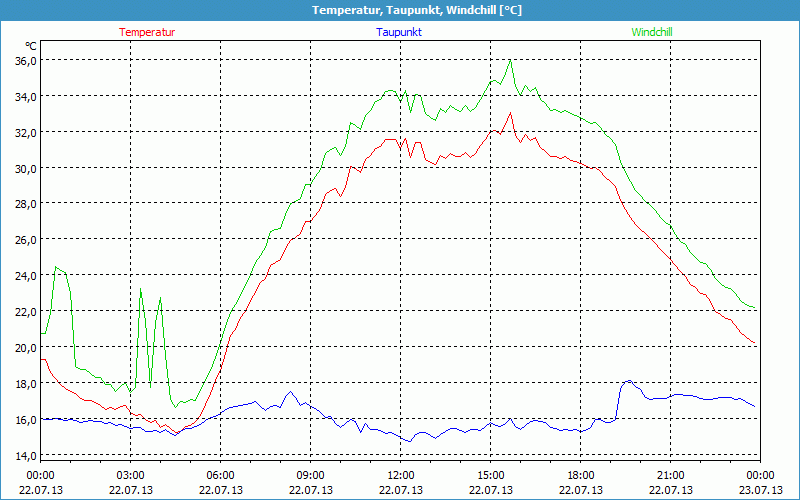Click the chart title 'Temperatur, Taupunkt, Windchill [°C]'
The width and height of the screenshot is (800, 500).
pos(417,10)
